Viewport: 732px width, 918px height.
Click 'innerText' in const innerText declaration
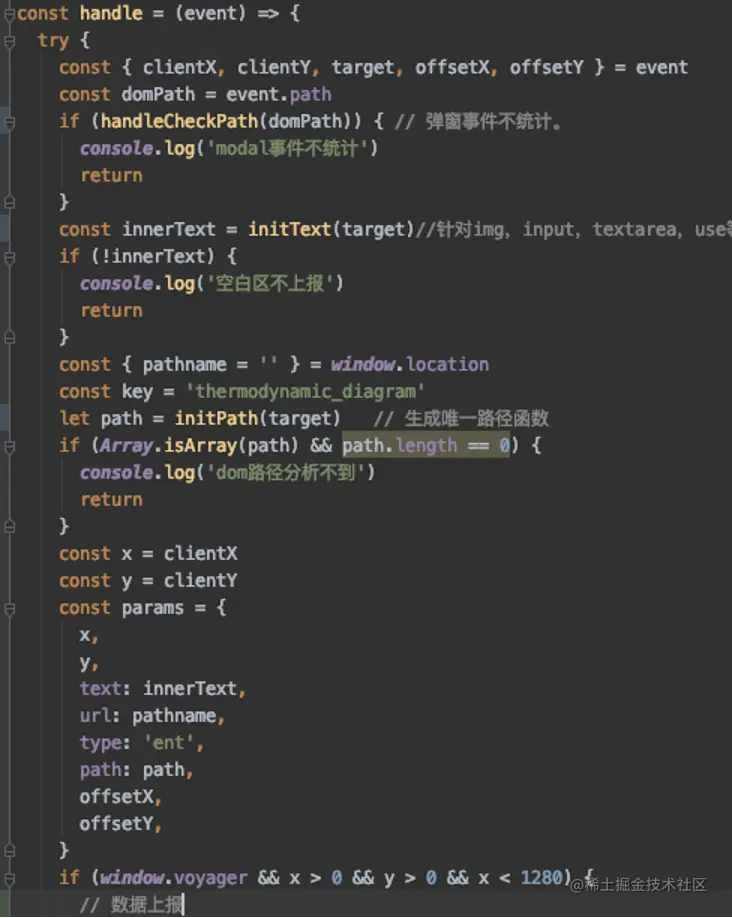(169, 230)
